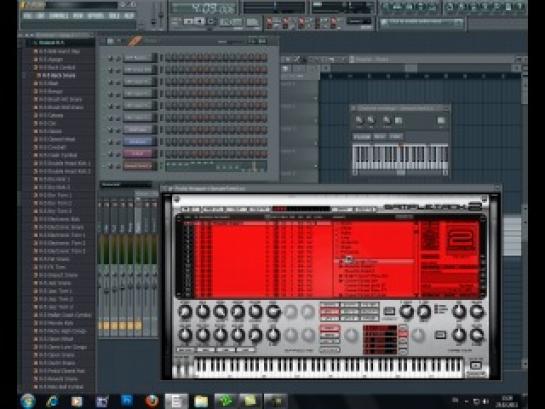Open the Windows Start menu
The width and height of the screenshot is (545, 409).
pos(27,401)
